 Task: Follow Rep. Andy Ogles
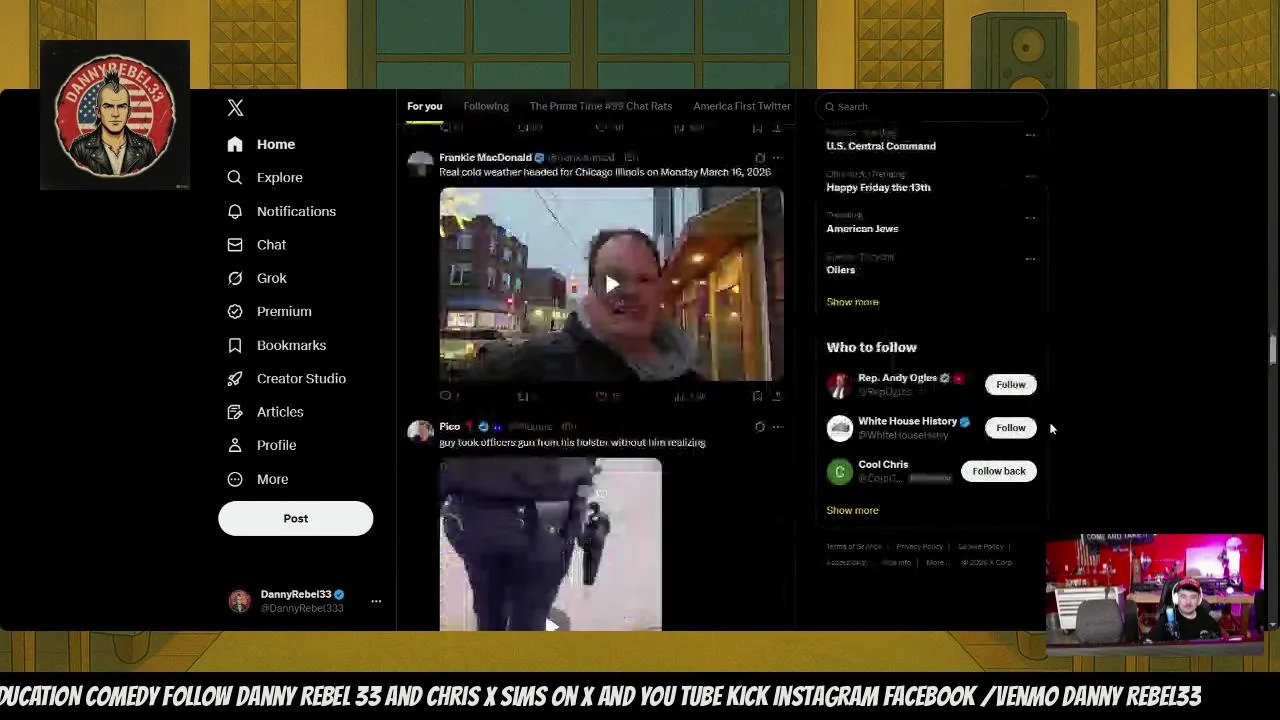click(x=1010, y=384)
